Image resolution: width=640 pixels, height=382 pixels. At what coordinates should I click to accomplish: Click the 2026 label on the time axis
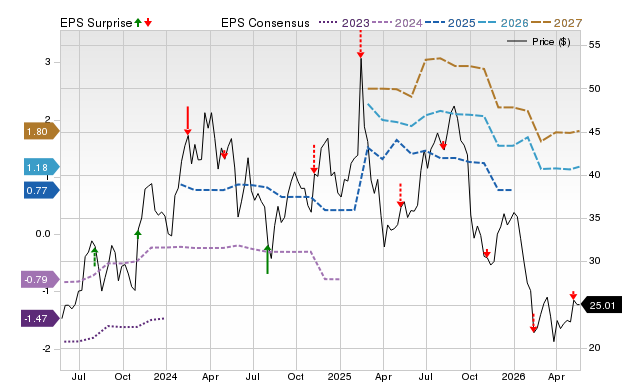coord(513,377)
